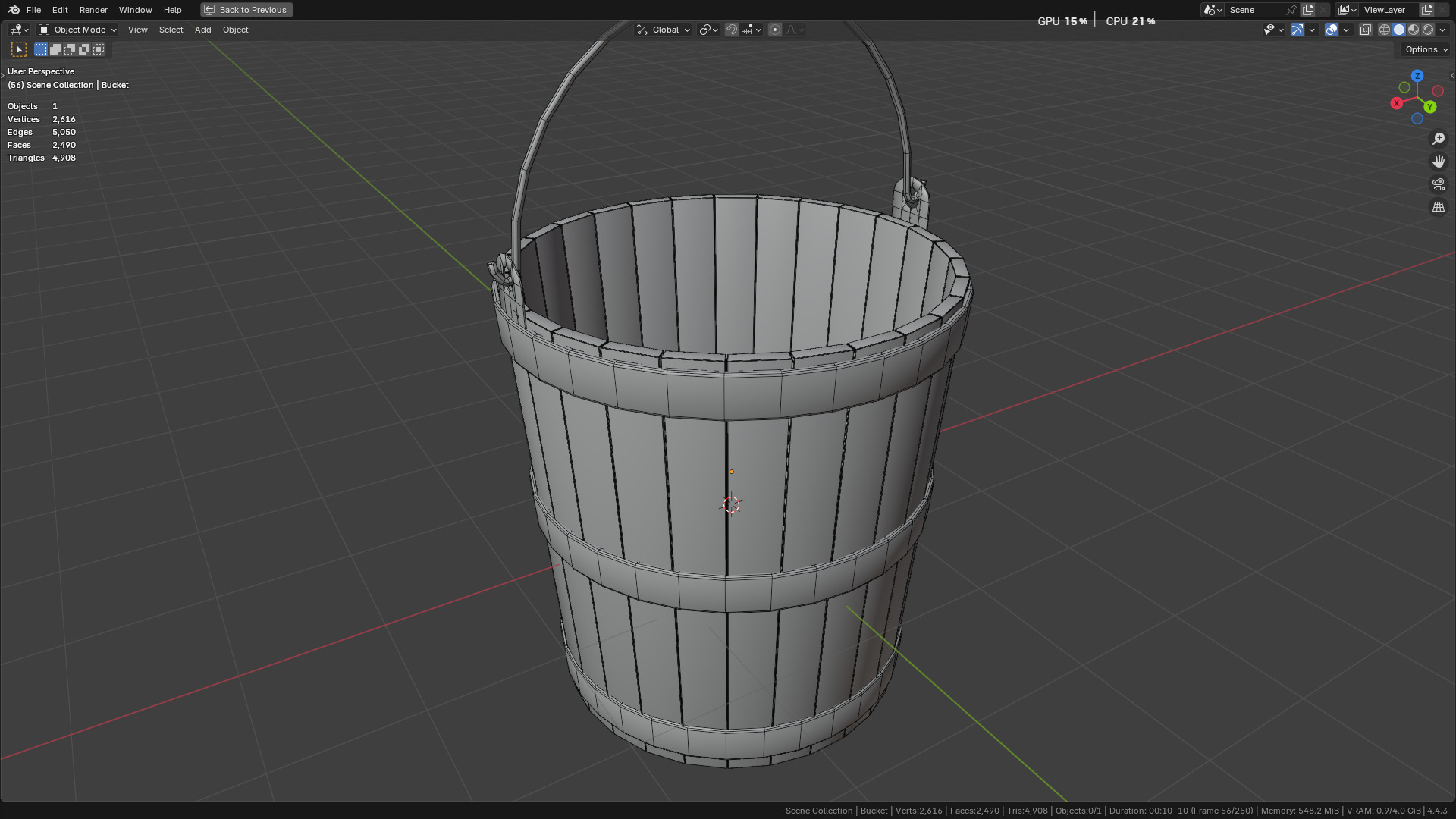Toggle snapping magnet icon

[732, 30]
